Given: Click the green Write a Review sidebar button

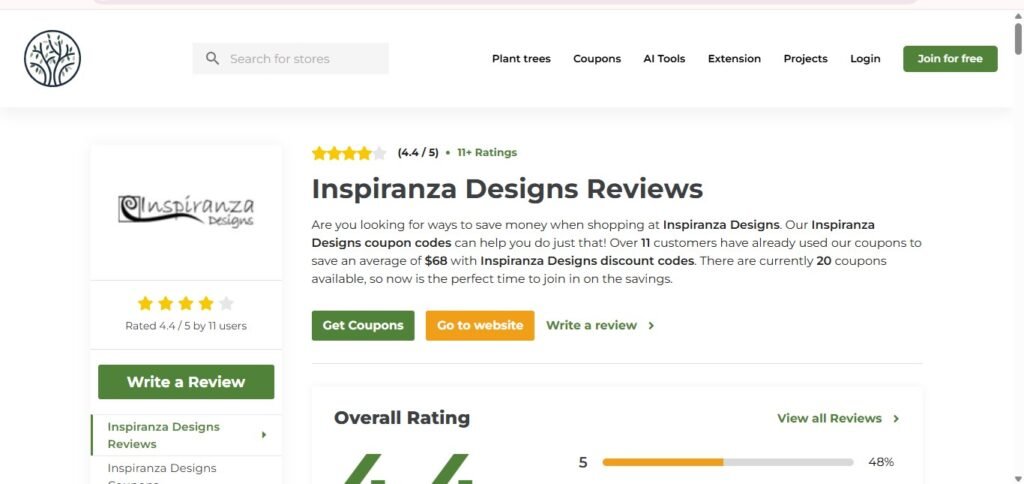Looking at the screenshot, I should click(186, 382).
